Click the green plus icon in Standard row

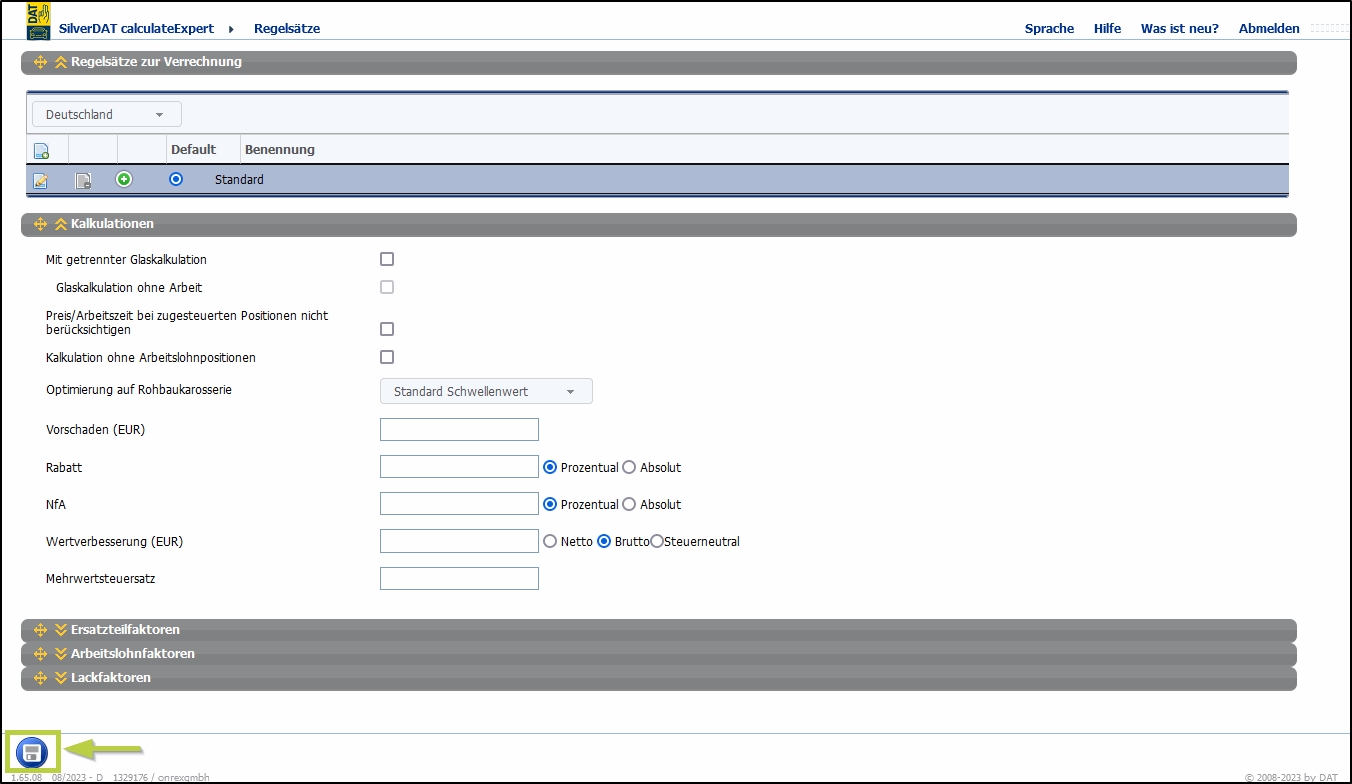click(124, 179)
